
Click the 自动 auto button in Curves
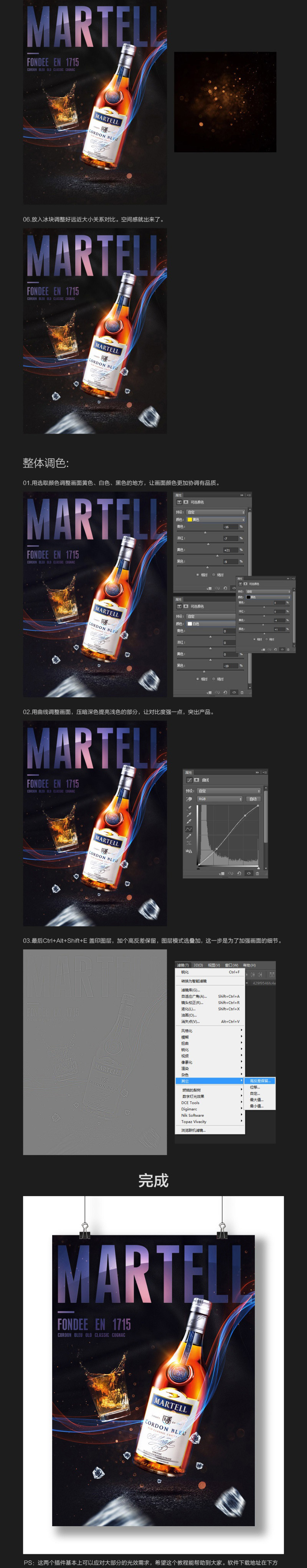253,799
